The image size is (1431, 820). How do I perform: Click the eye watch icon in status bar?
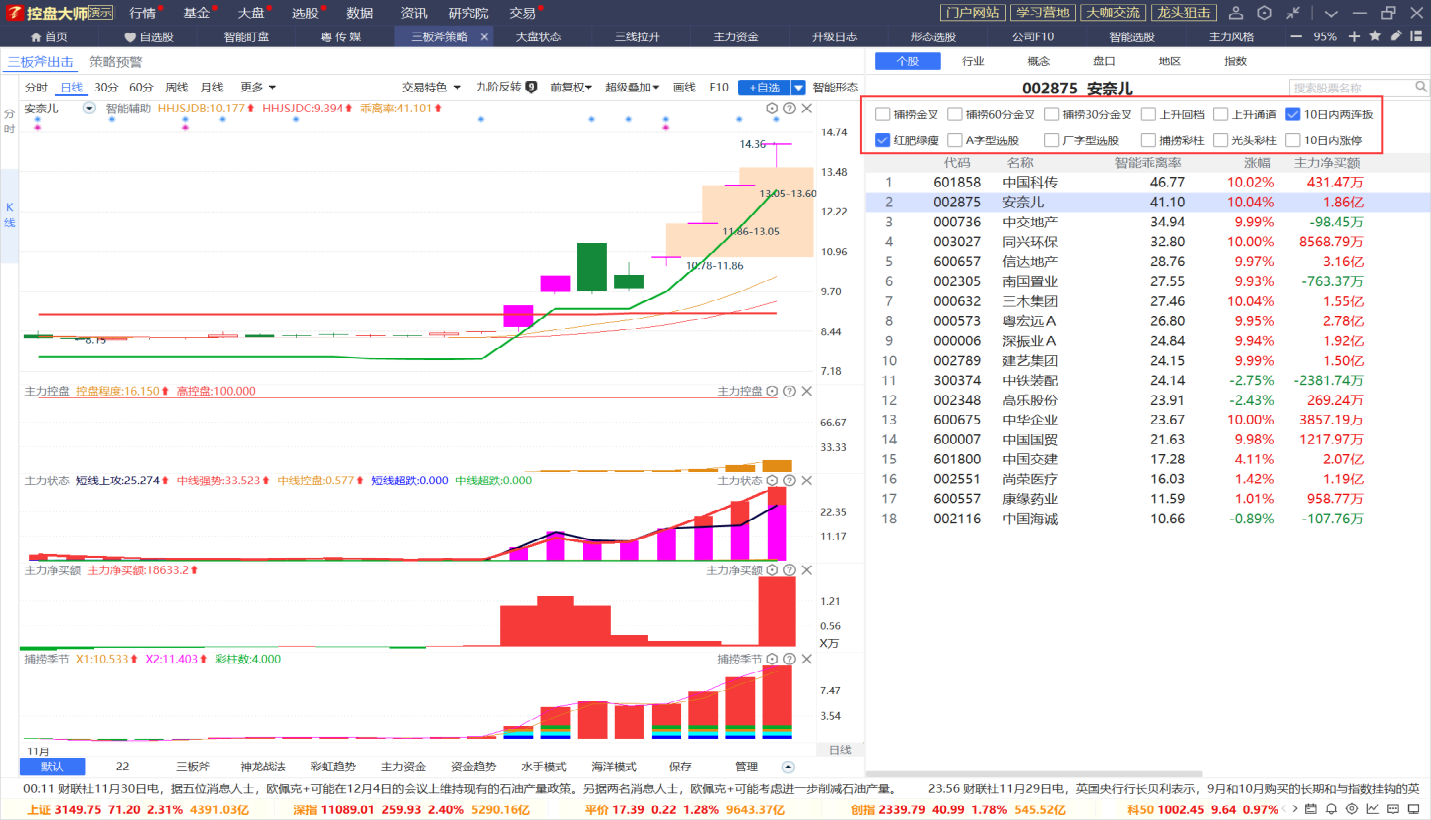tap(1352, 809)
